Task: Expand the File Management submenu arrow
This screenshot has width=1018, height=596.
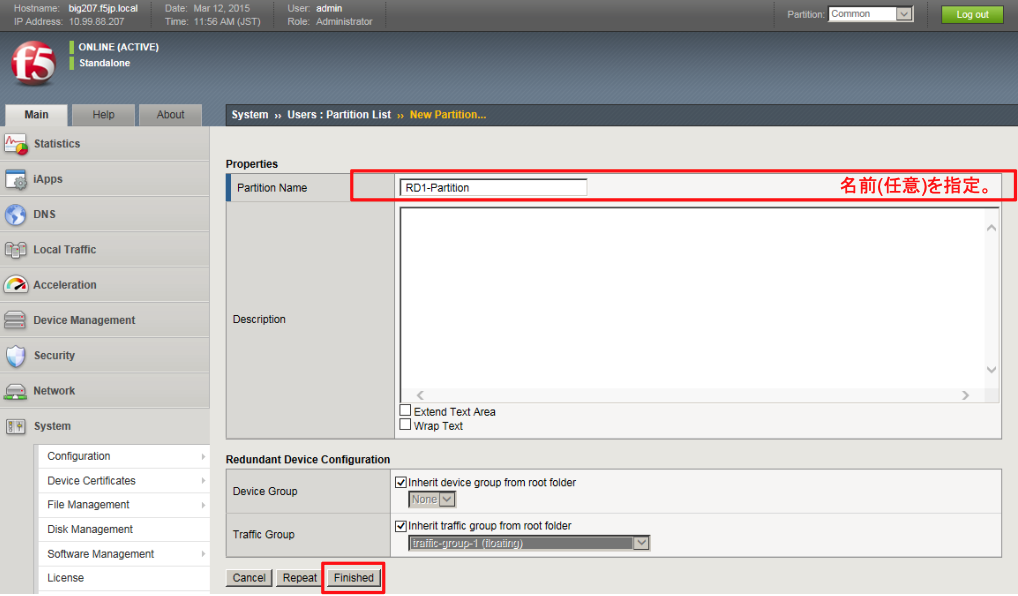Action: coord(203,505)
